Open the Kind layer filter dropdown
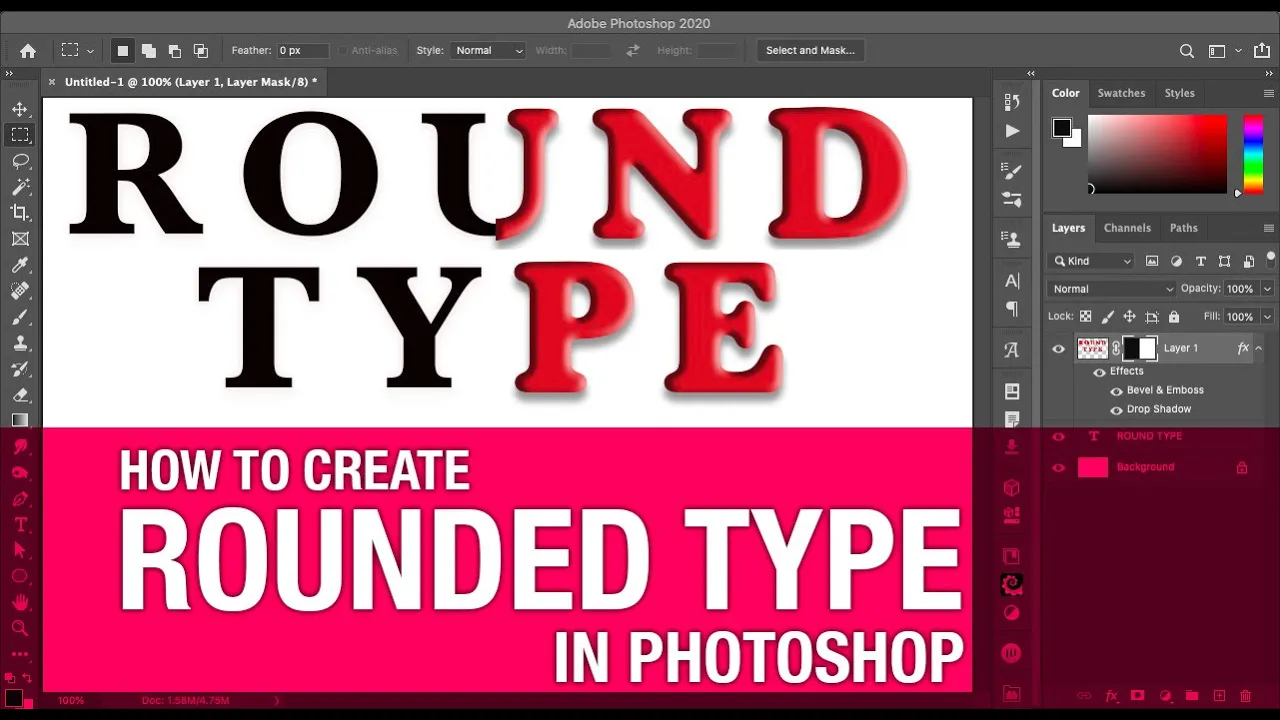Viewport: 1280px width, 720px height. click(1091, 261)
